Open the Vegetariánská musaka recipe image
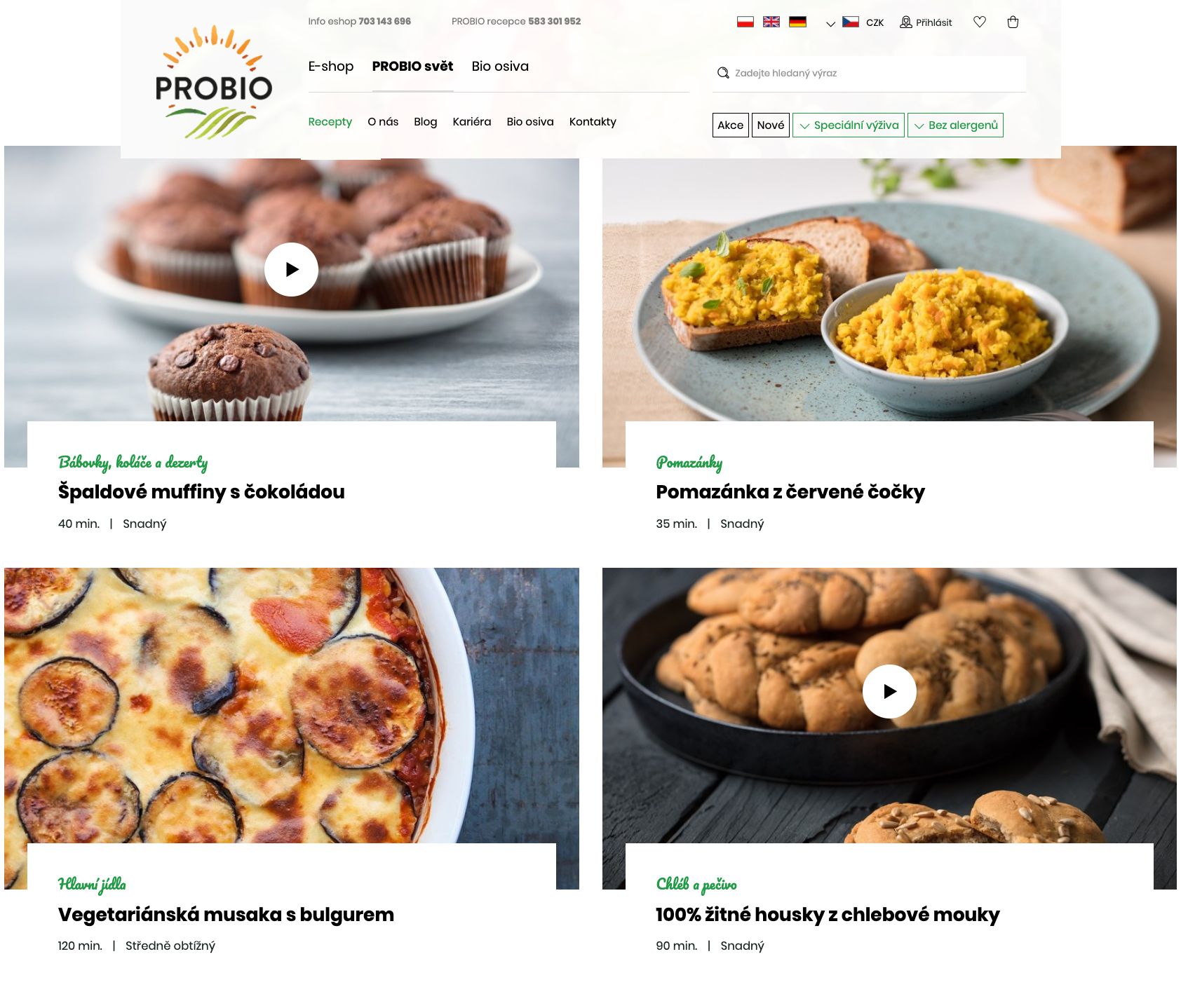Image resolution: width=1181 pixels, height=1008 pixels. [292, 705]
